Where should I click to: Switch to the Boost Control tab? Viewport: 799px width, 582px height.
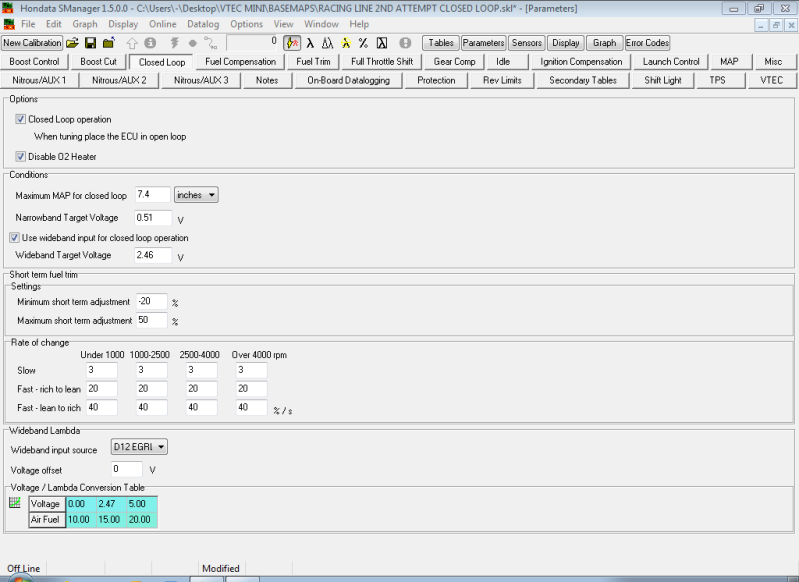point(34,62)
